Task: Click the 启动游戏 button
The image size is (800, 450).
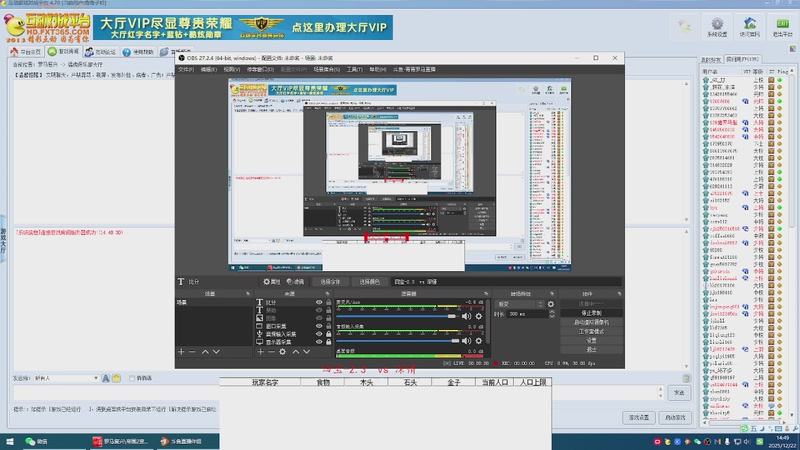Action: (x=675, y=417)
